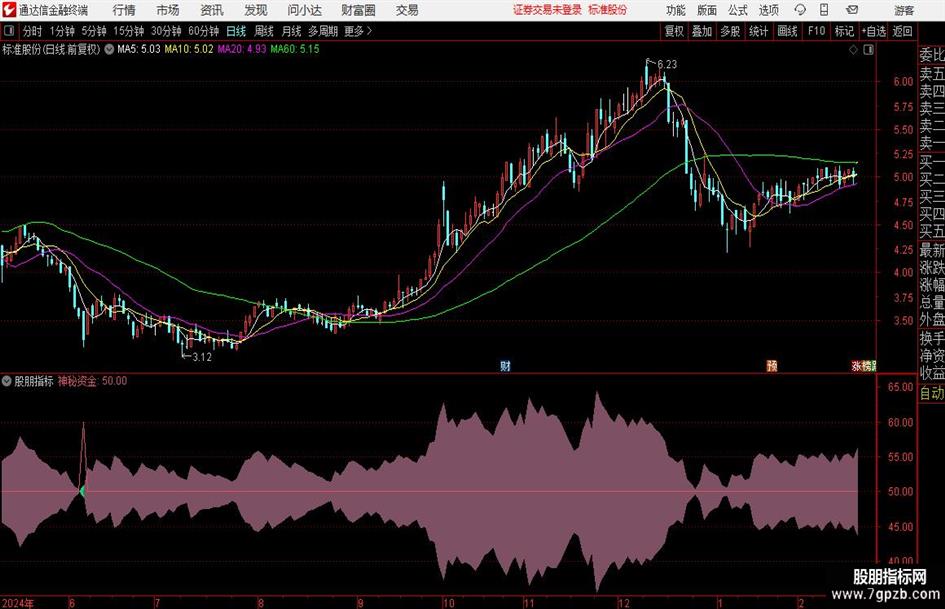Open the 市场 menu
The image size is (945, 609).
click(168, 10)
